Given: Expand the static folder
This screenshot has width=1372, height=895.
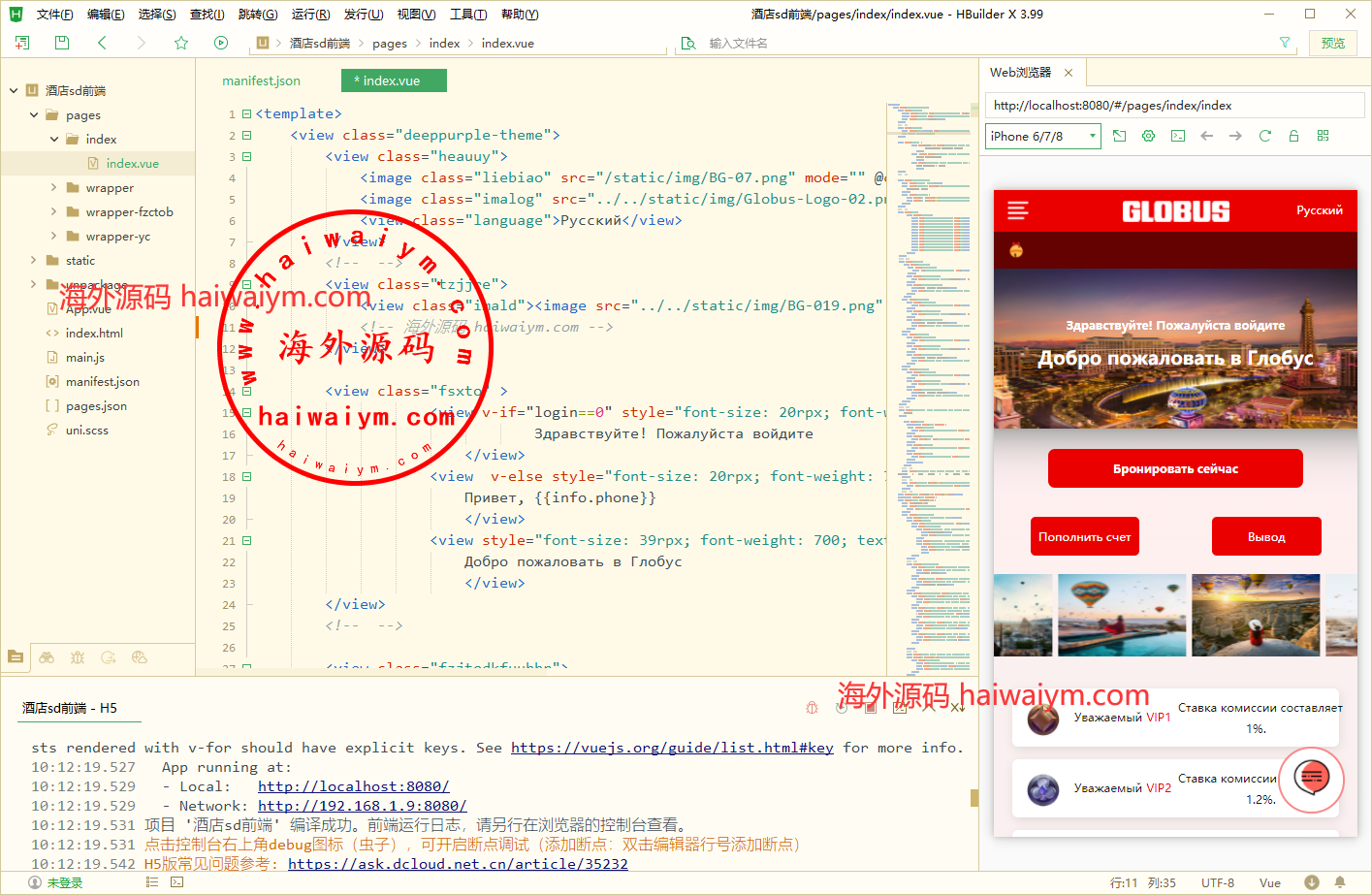Looking at the screenshot, I should coord(34,260).
